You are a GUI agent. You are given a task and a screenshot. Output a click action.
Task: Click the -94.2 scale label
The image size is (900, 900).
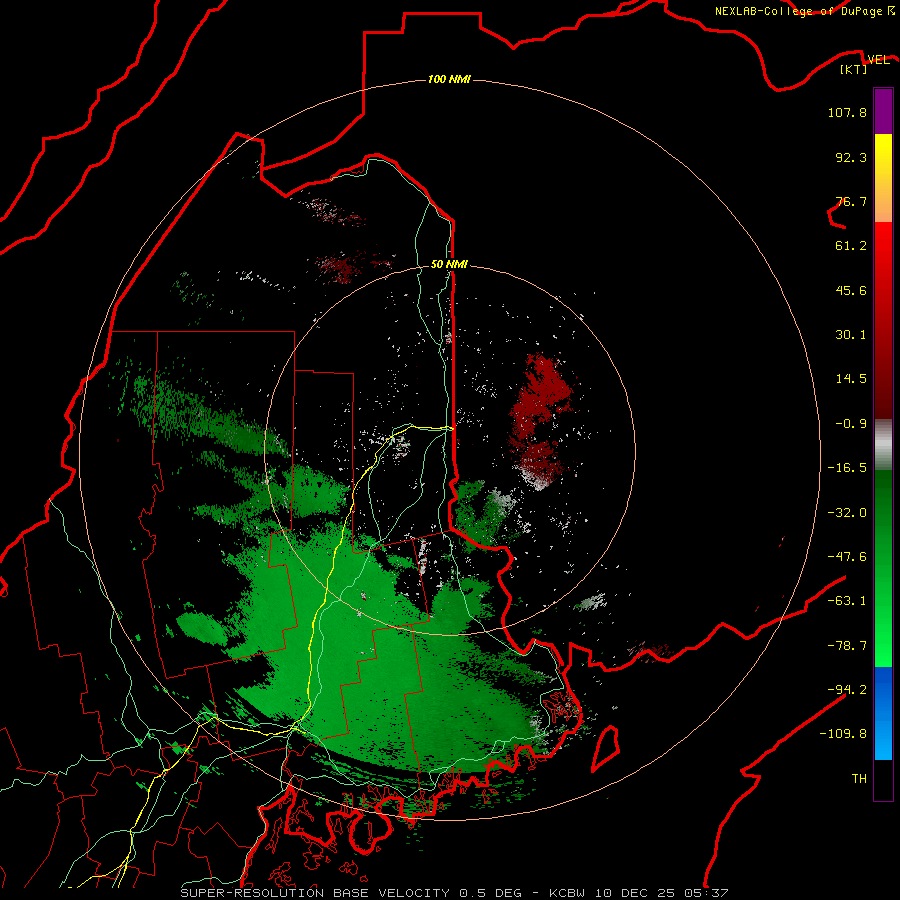(x=847, y=689)
